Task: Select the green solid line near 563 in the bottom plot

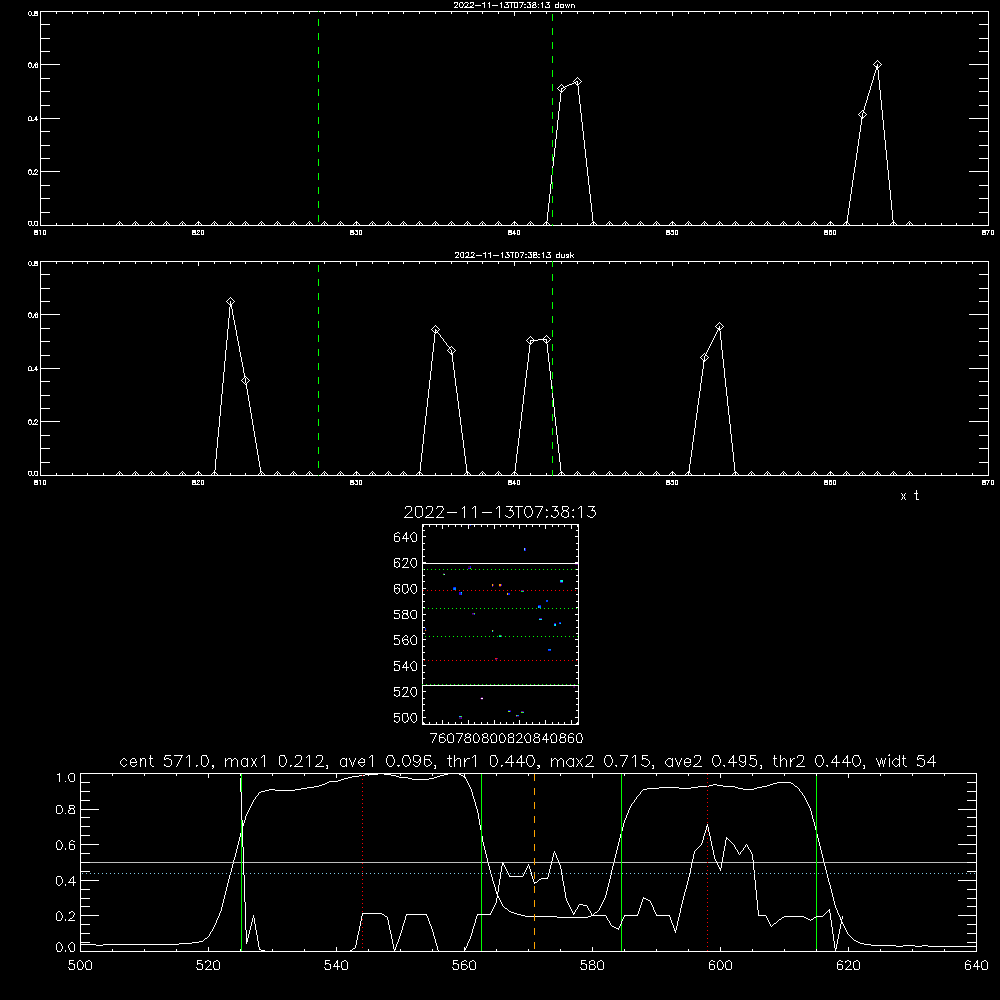Action: 482,861
